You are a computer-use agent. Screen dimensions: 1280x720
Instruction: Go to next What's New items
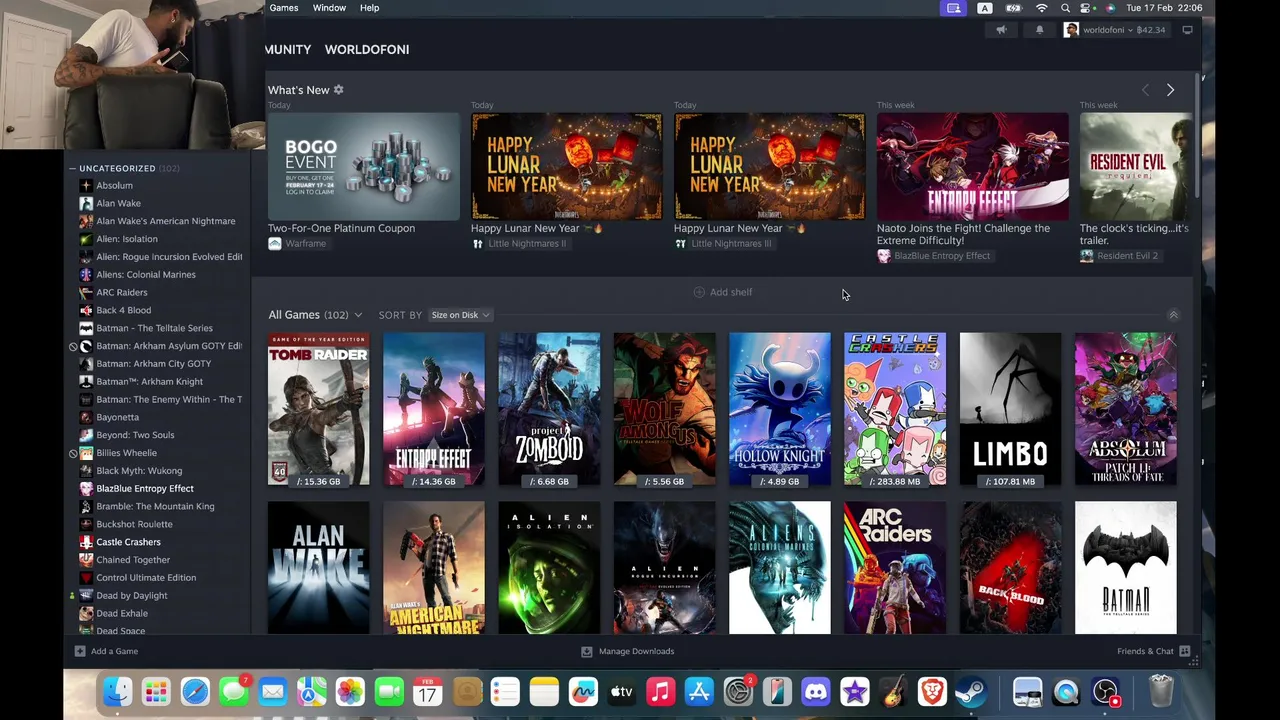tap(1170, 90)
